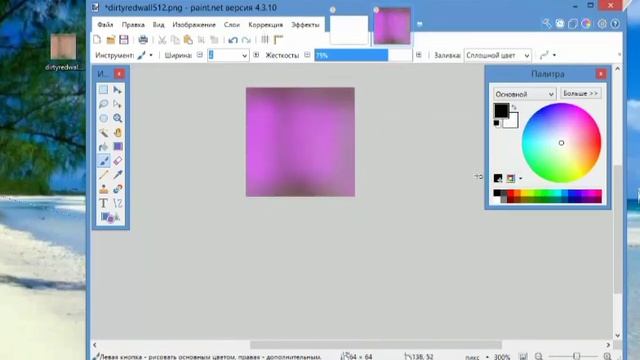640x360 pixels.
Task: Increase Жесткость hardness with plus button
Action: 418,55
